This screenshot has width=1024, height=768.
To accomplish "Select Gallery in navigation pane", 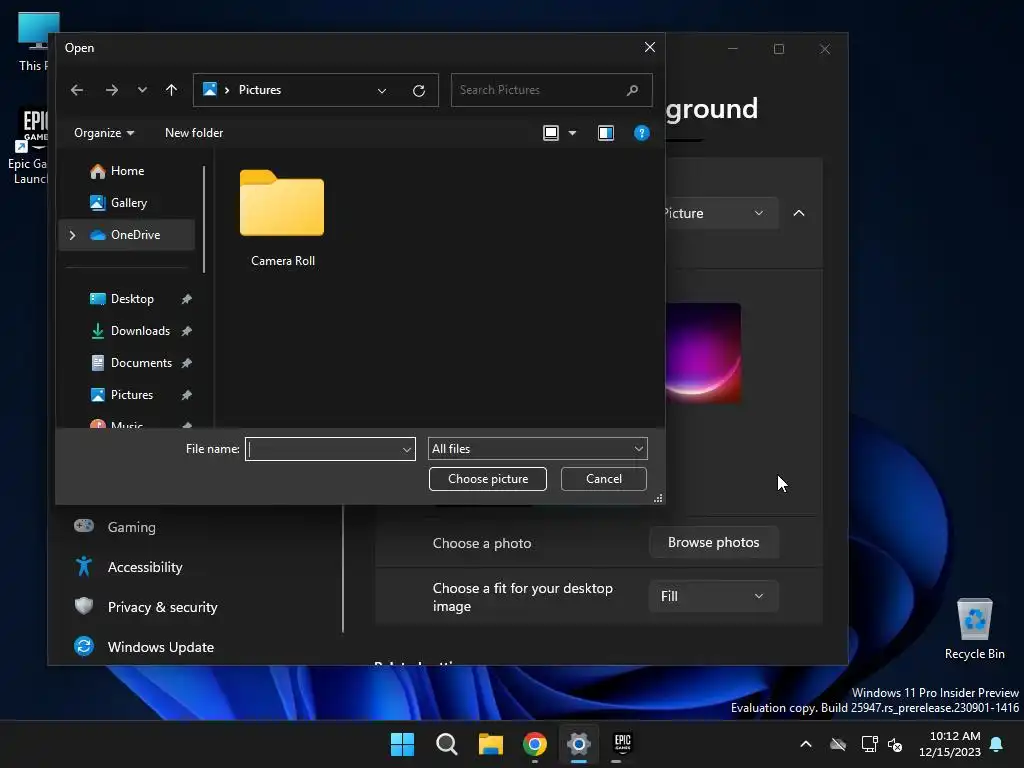I will click(x=129, y=203).
